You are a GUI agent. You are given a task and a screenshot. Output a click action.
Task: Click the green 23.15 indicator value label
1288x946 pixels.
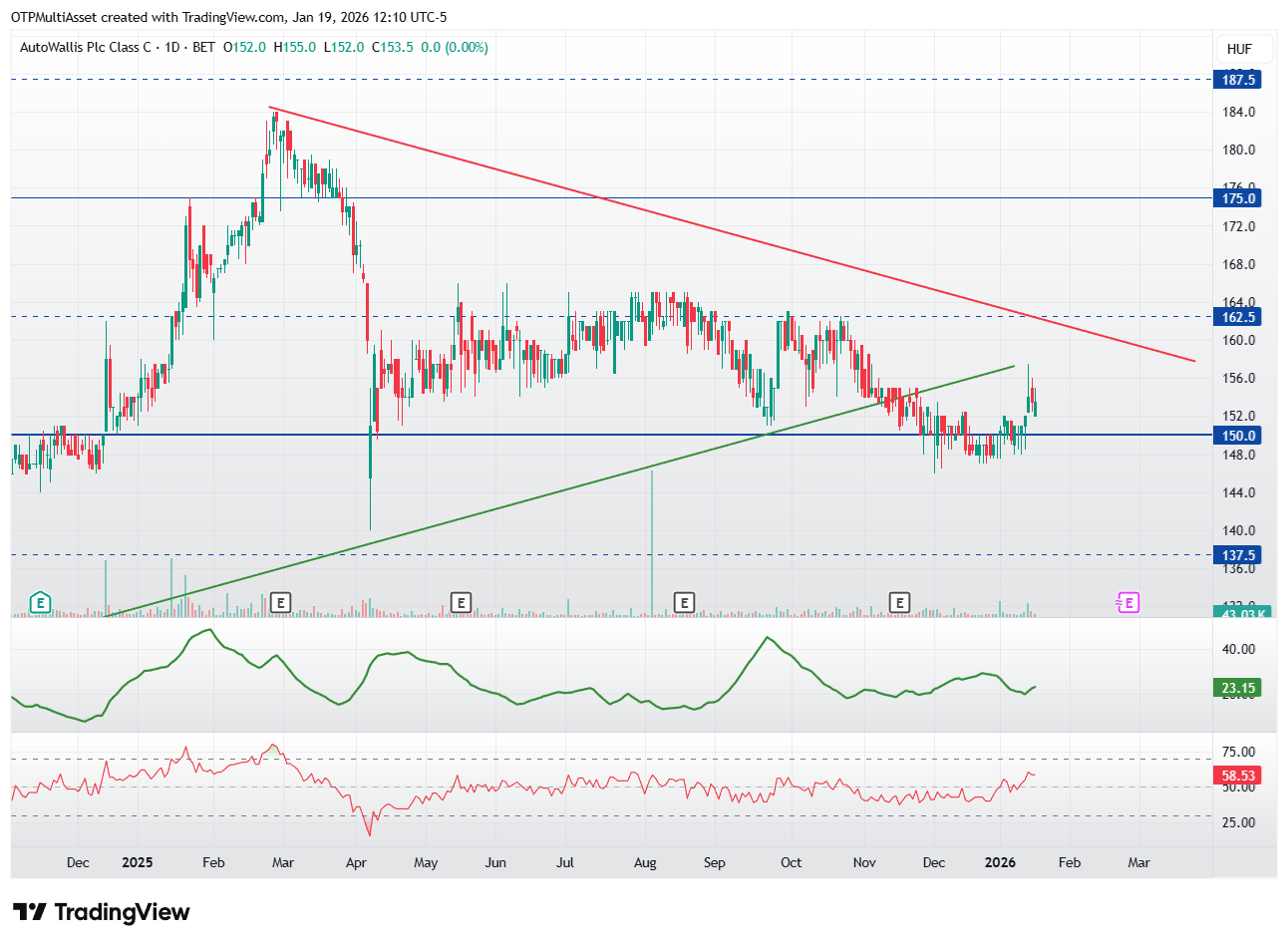pos(1237,688)
